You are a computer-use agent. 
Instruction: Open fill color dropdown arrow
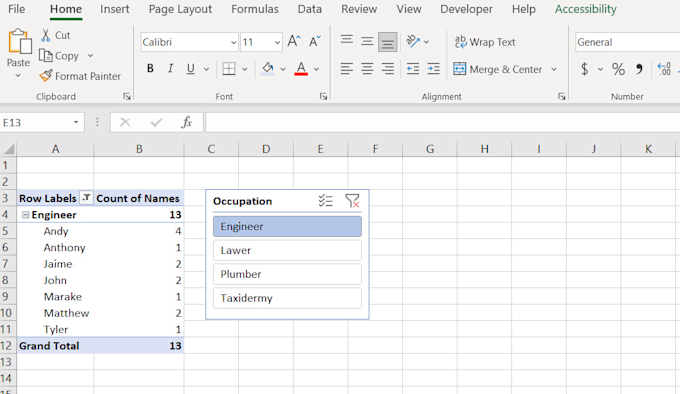coord(283,69)
